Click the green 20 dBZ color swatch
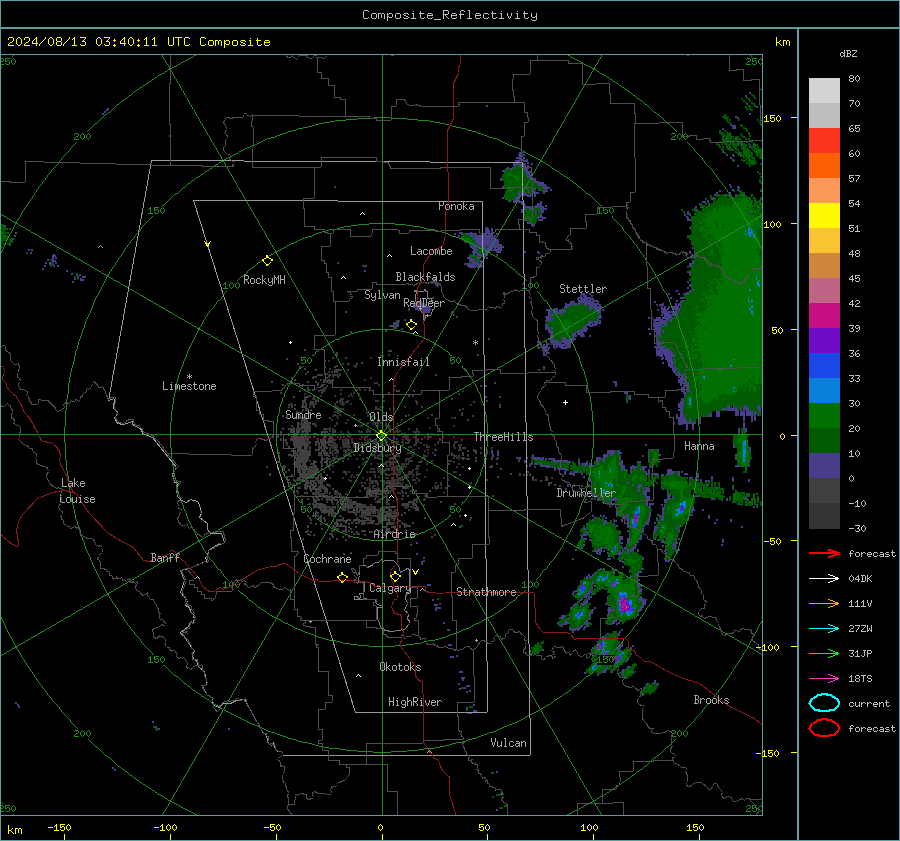This screenshot has height=841, width=900. point(824,415)
